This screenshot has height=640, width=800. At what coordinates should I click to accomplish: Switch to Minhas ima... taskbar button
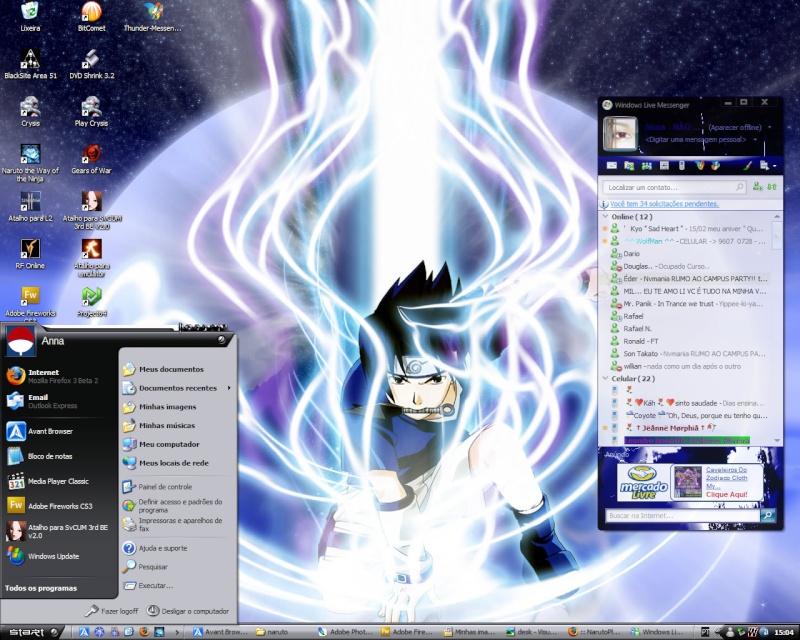coord(470,632)
